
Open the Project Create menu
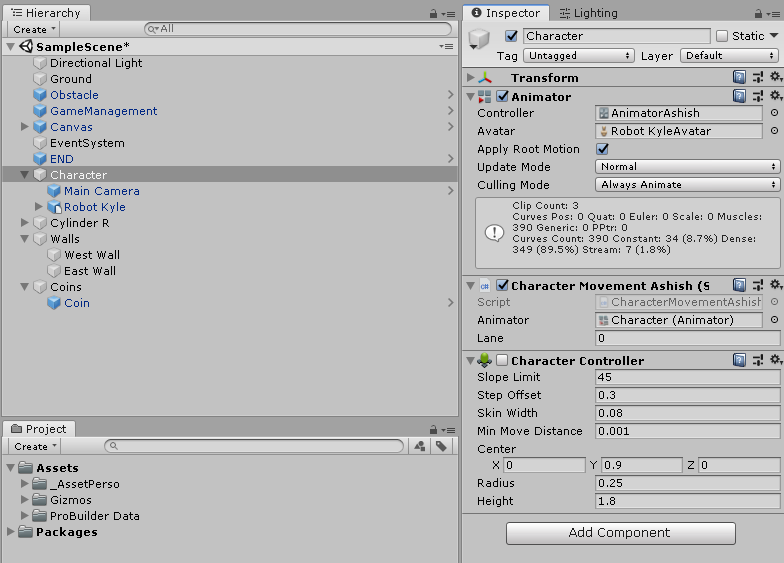[35, 446]
